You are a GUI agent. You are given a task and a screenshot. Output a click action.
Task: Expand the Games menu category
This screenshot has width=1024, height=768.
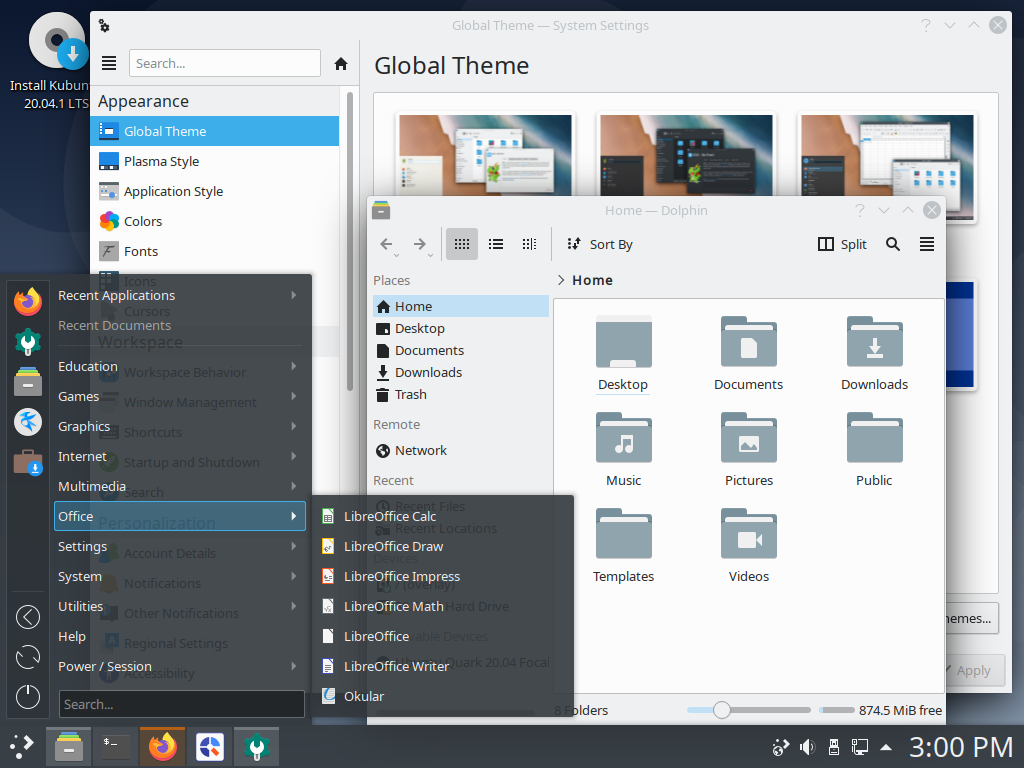[180, 396]
